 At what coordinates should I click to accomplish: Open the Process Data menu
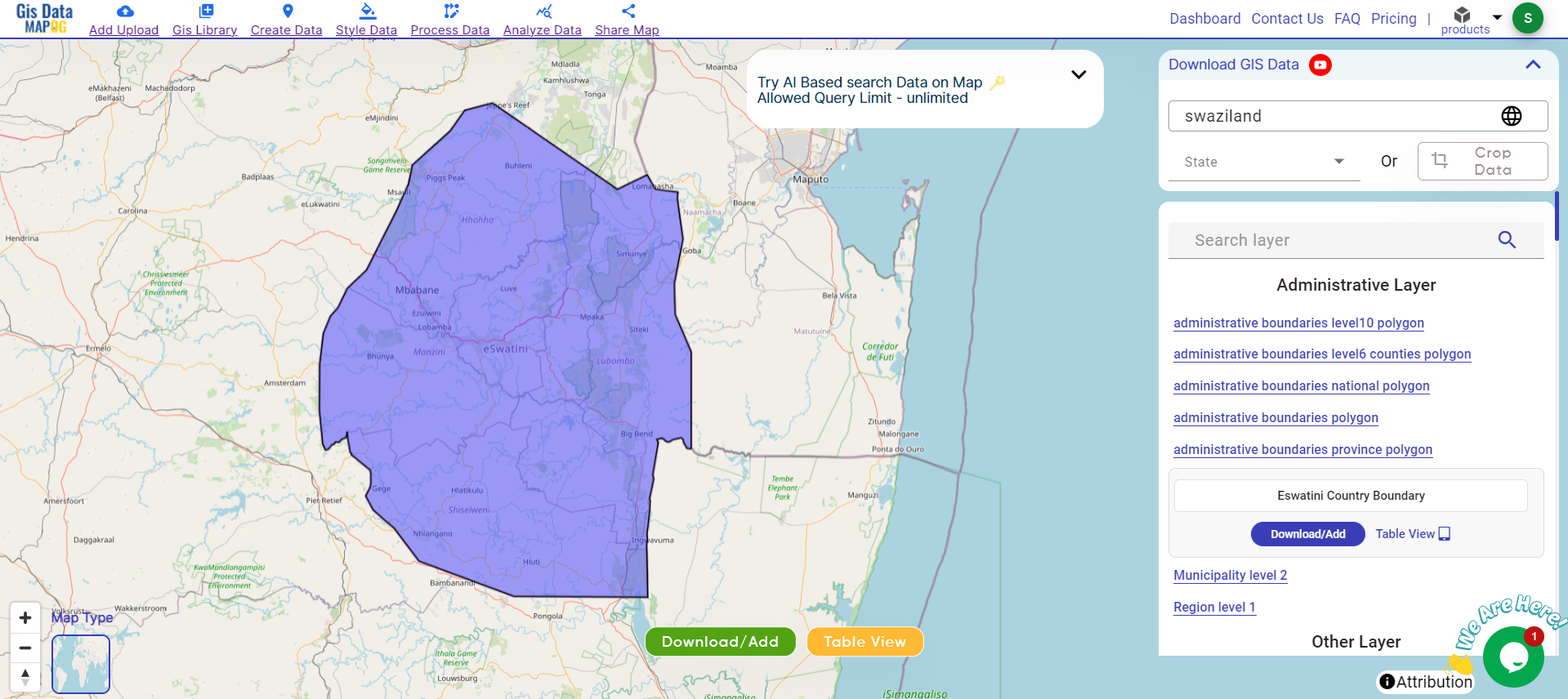coord(450,30)
